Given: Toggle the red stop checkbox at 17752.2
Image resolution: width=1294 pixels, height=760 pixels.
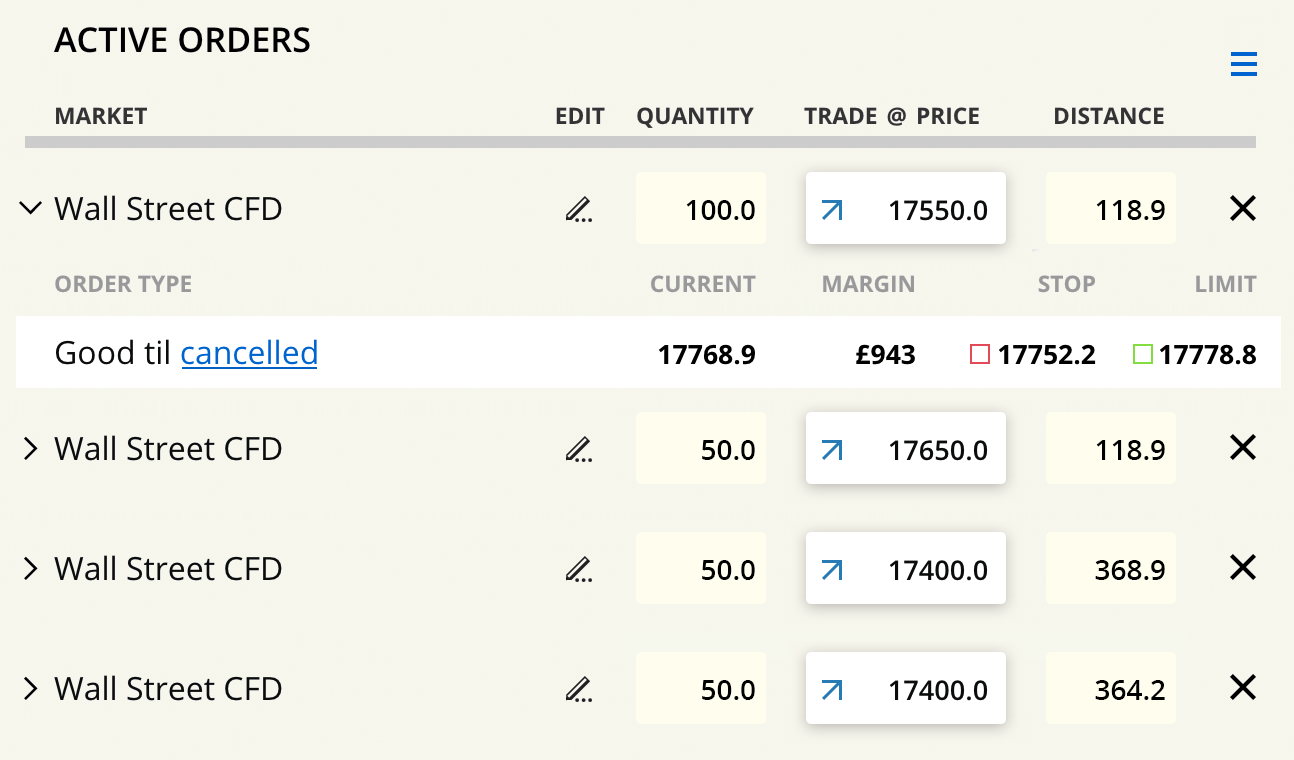Looking at the screenshot, I should (x=980, y=354).
